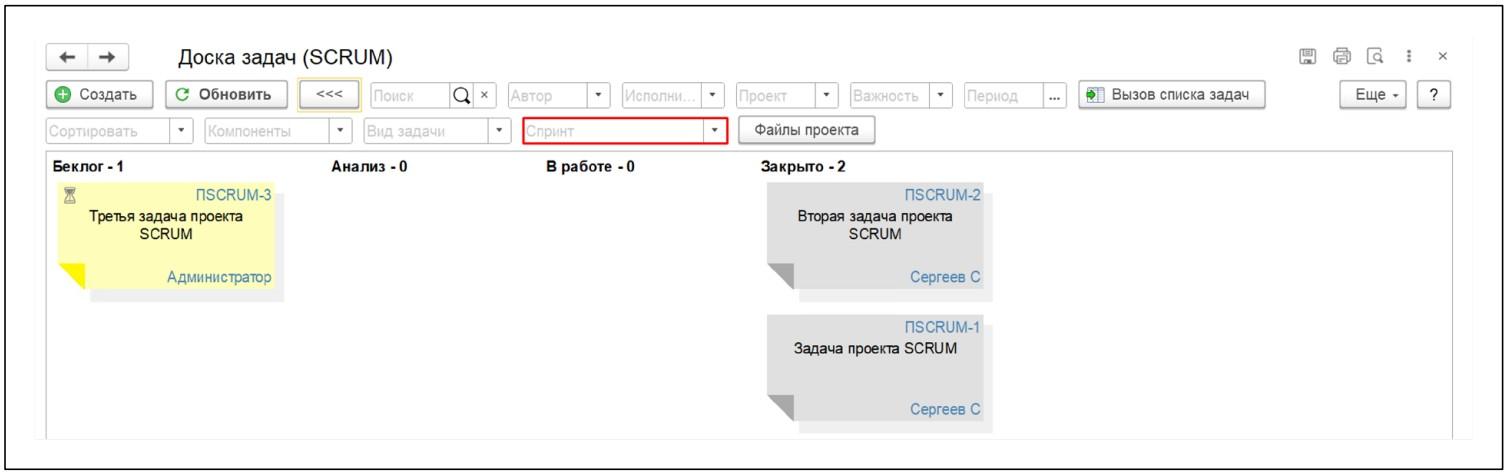This screenshot has height=472, width=1506.
Task: Click the hourglass icon on ПSCRUM-3 card
Action: coord(71,194)
